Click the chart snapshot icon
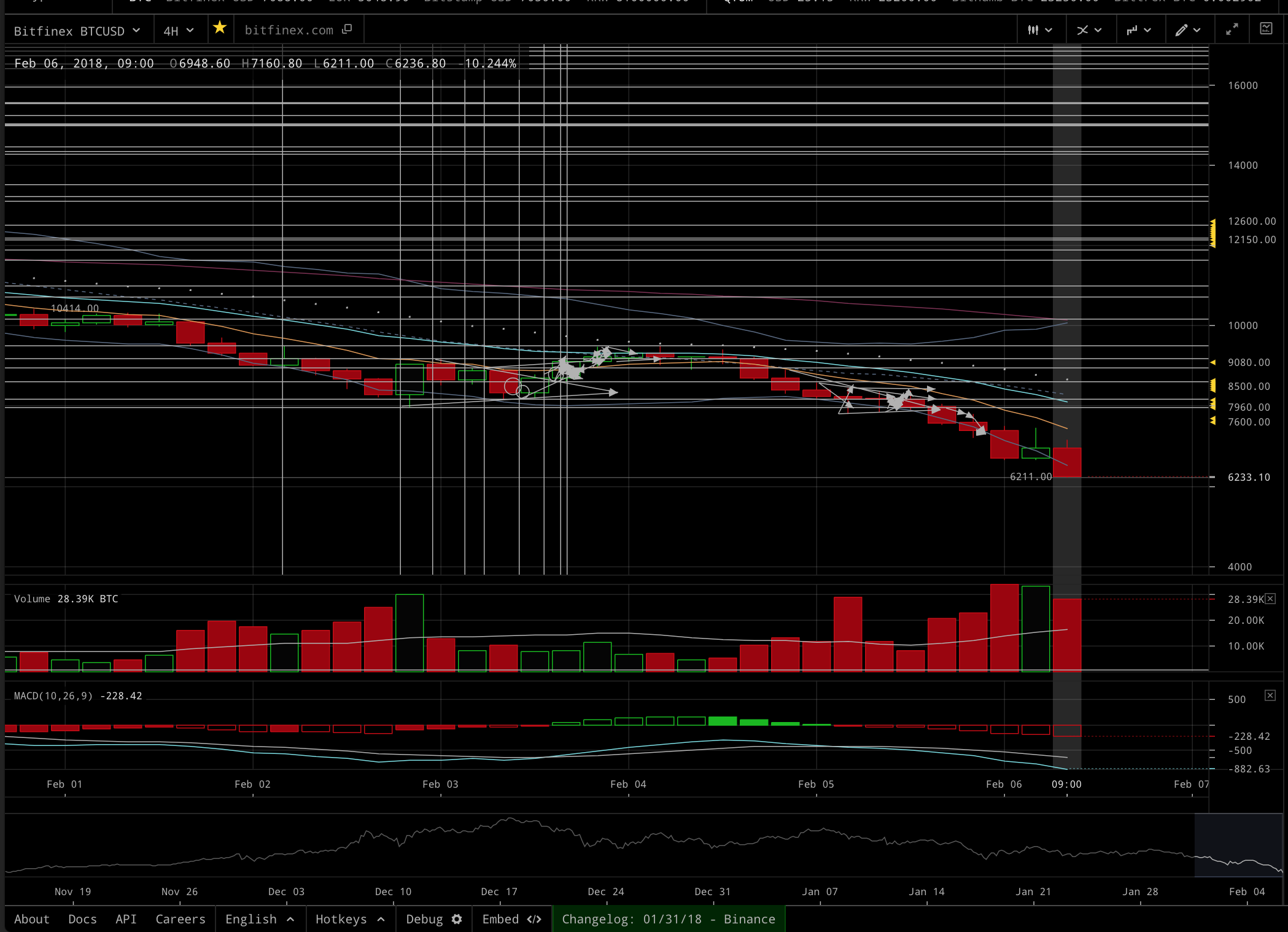Viewport: 1288px width, 932px height. click(x=1266, y=29)
